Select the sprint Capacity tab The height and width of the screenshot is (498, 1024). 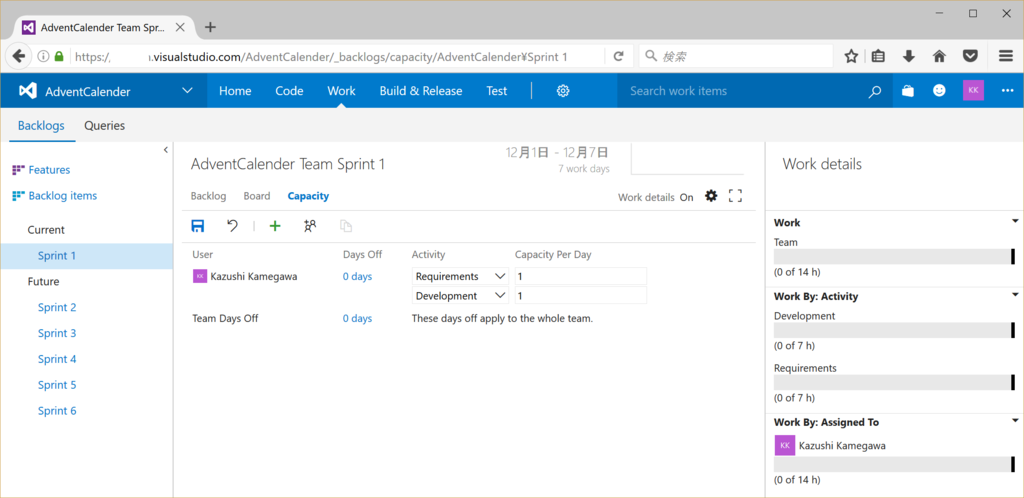point(308,196)
